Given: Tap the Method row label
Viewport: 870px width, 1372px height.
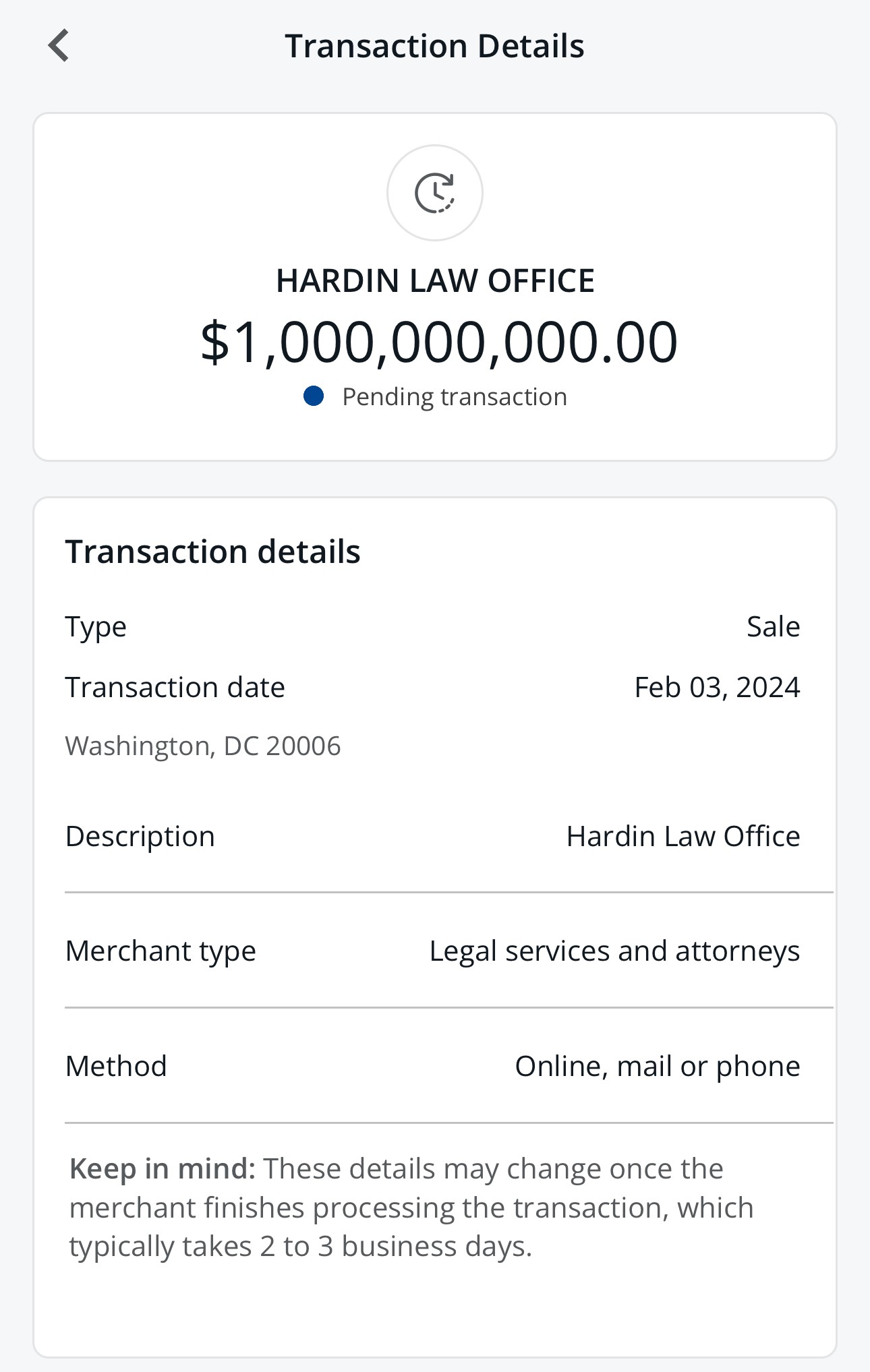Looking at the screenshot, I should (x=116, y=1067).
